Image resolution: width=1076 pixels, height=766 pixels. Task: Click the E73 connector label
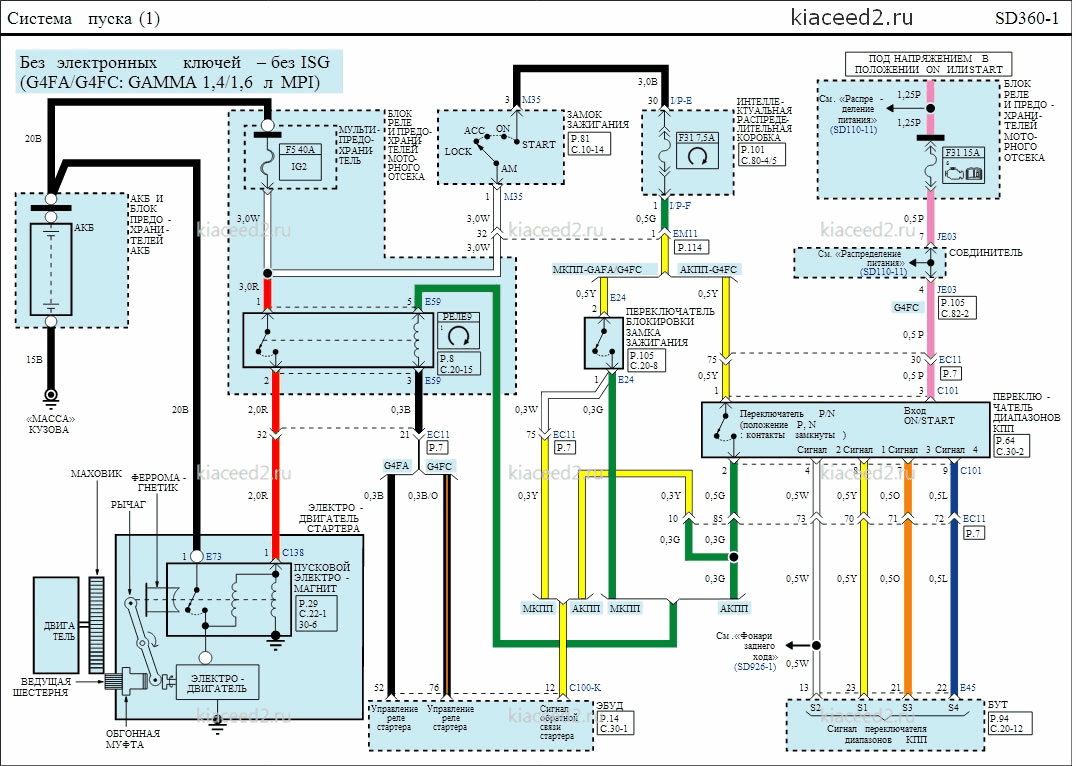point(213,557)
